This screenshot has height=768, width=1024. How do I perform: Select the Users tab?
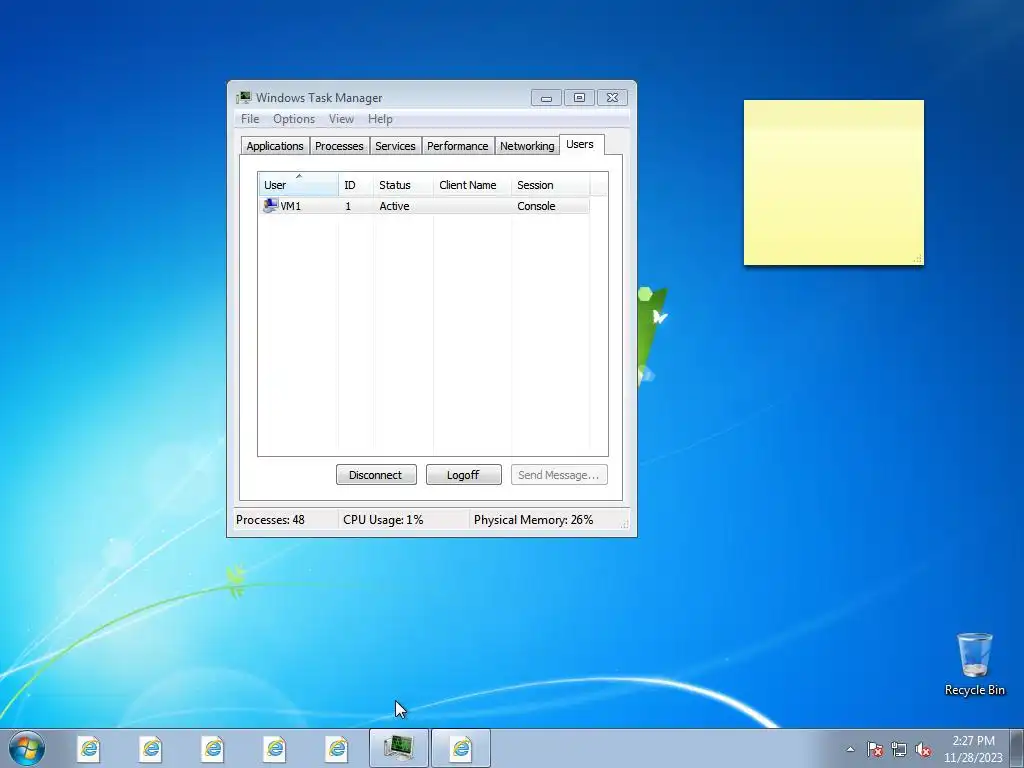[x=580, y=144]
